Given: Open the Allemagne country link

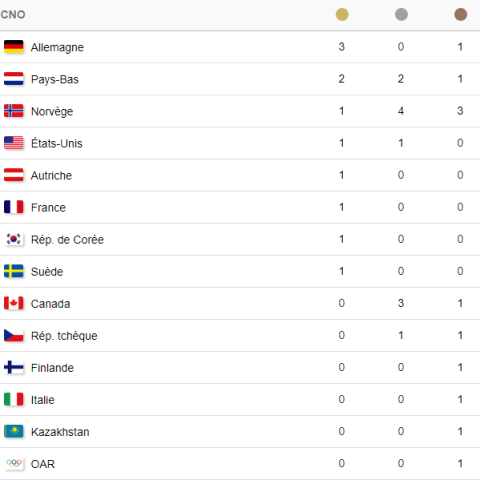Looking at the screenshot, I should coord(57,47).
